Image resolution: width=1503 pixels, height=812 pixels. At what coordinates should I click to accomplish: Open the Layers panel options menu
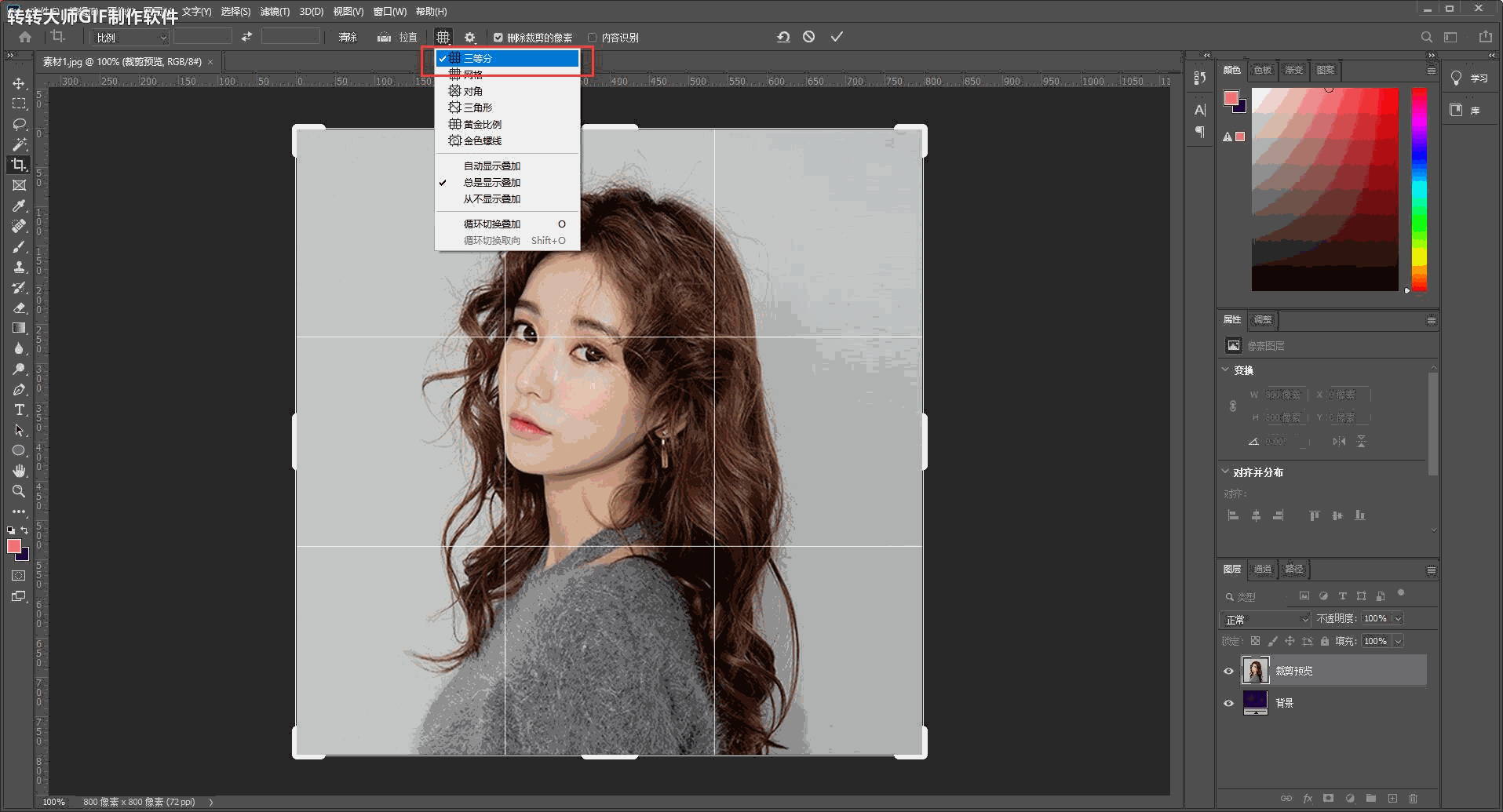tap(1431, 570)
